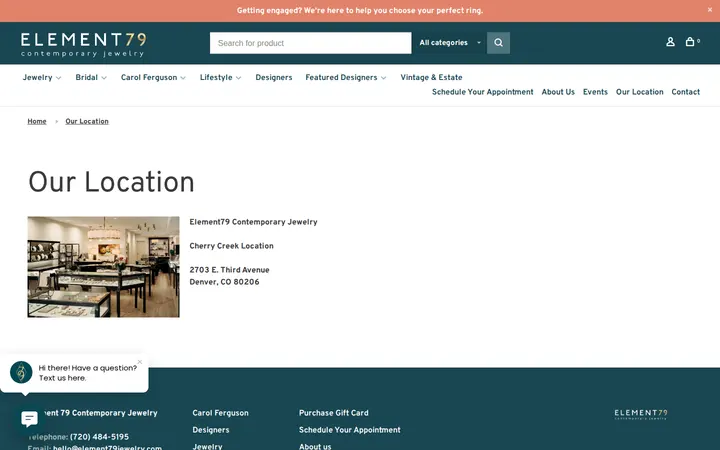This screenshot has width=720, height=450.
Task: Click Element79 Contemporary Jewelry store name
Action: (x=253, y=222)
